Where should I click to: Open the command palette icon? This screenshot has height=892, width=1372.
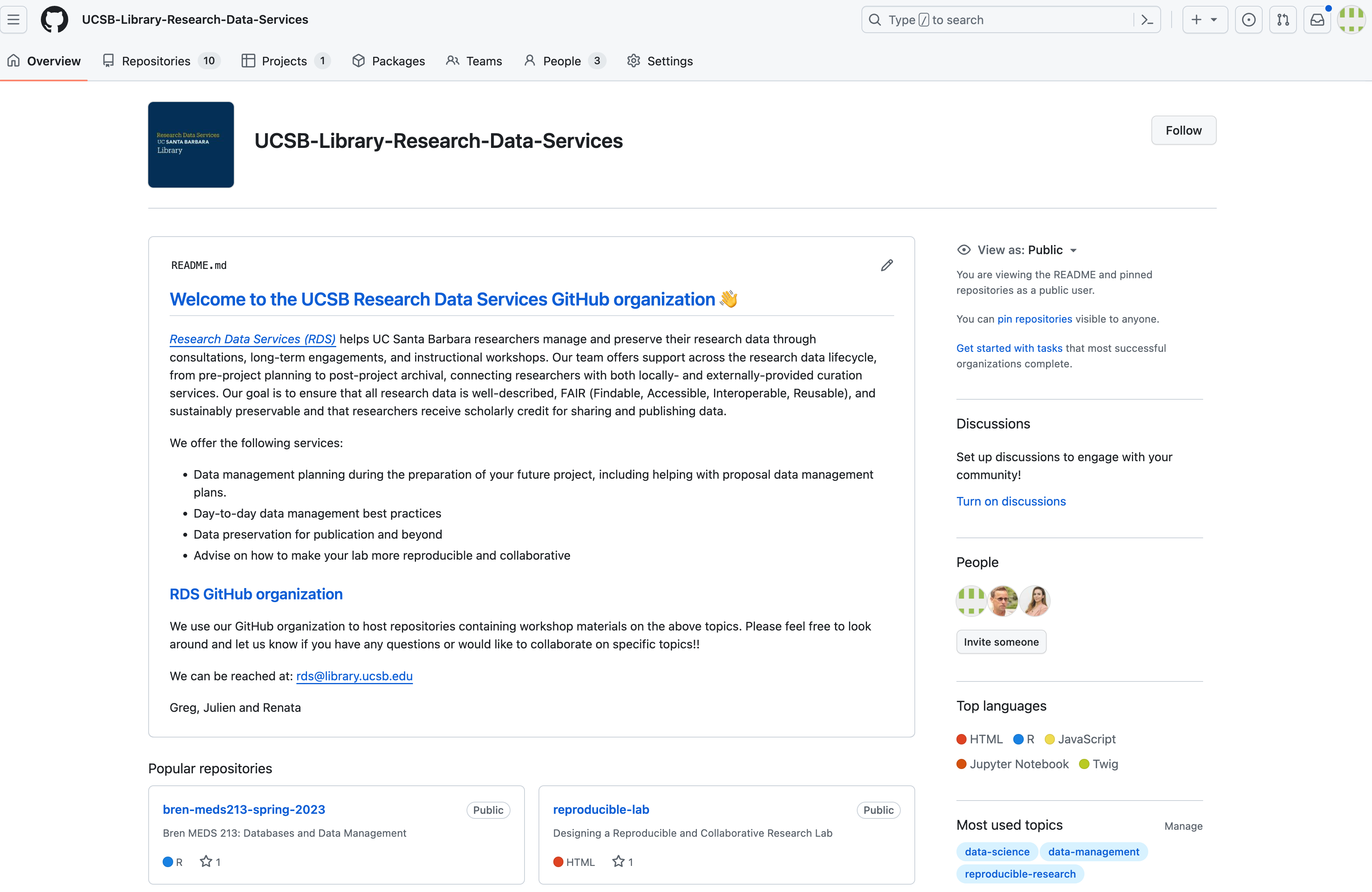pyautogui.click(x=1147, y=19)
